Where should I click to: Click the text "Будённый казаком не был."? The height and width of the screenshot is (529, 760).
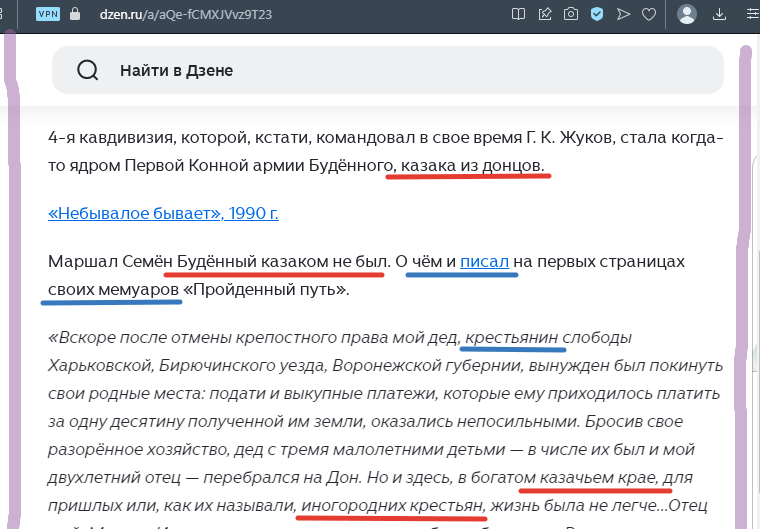tap(284, 261)
